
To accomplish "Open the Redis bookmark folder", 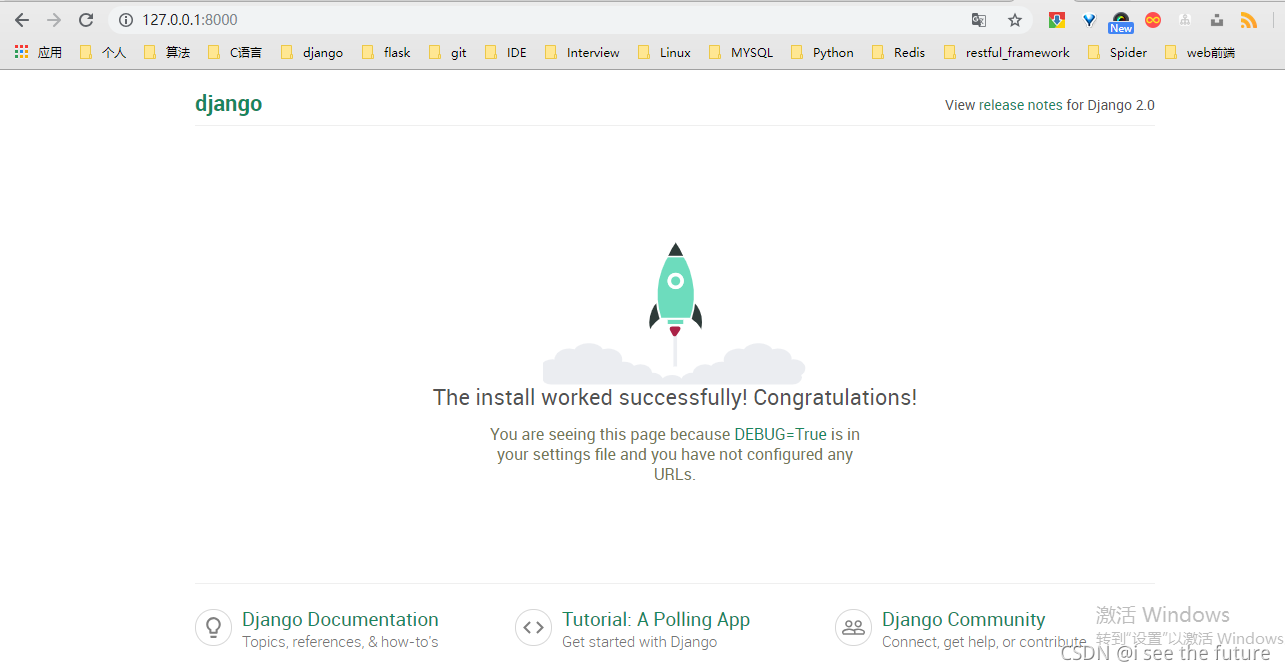I will 899,52.
